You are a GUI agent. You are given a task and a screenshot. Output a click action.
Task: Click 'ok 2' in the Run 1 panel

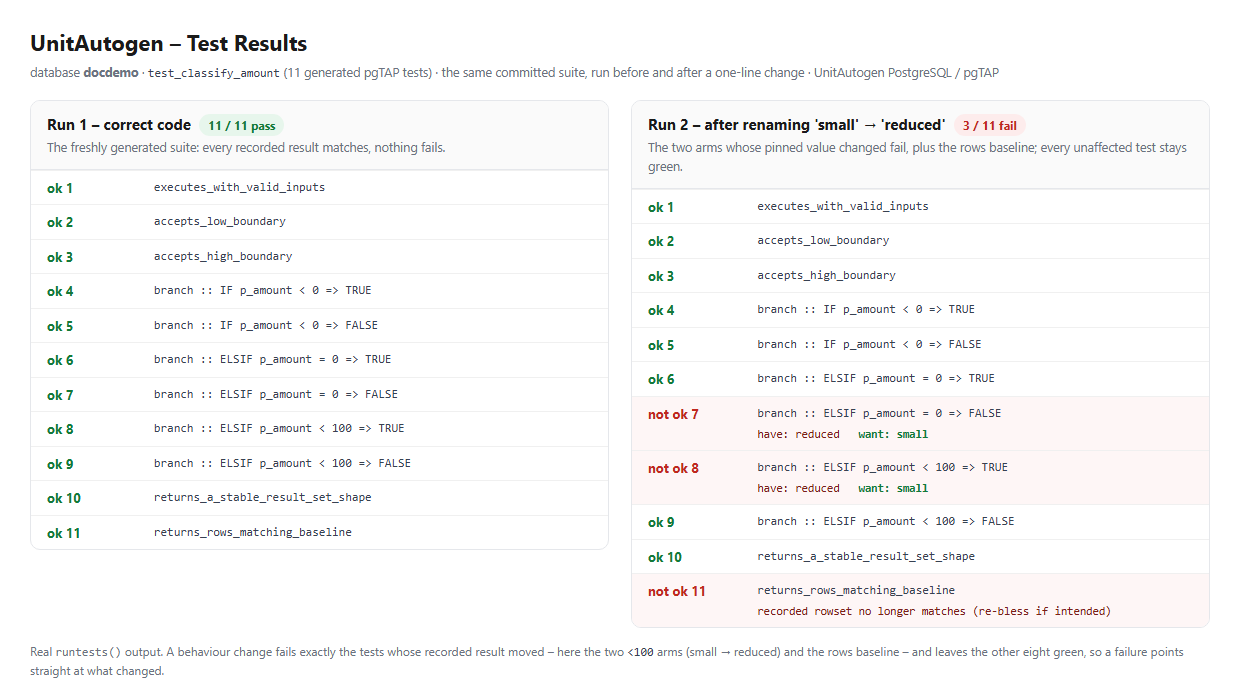coord(60,222)
